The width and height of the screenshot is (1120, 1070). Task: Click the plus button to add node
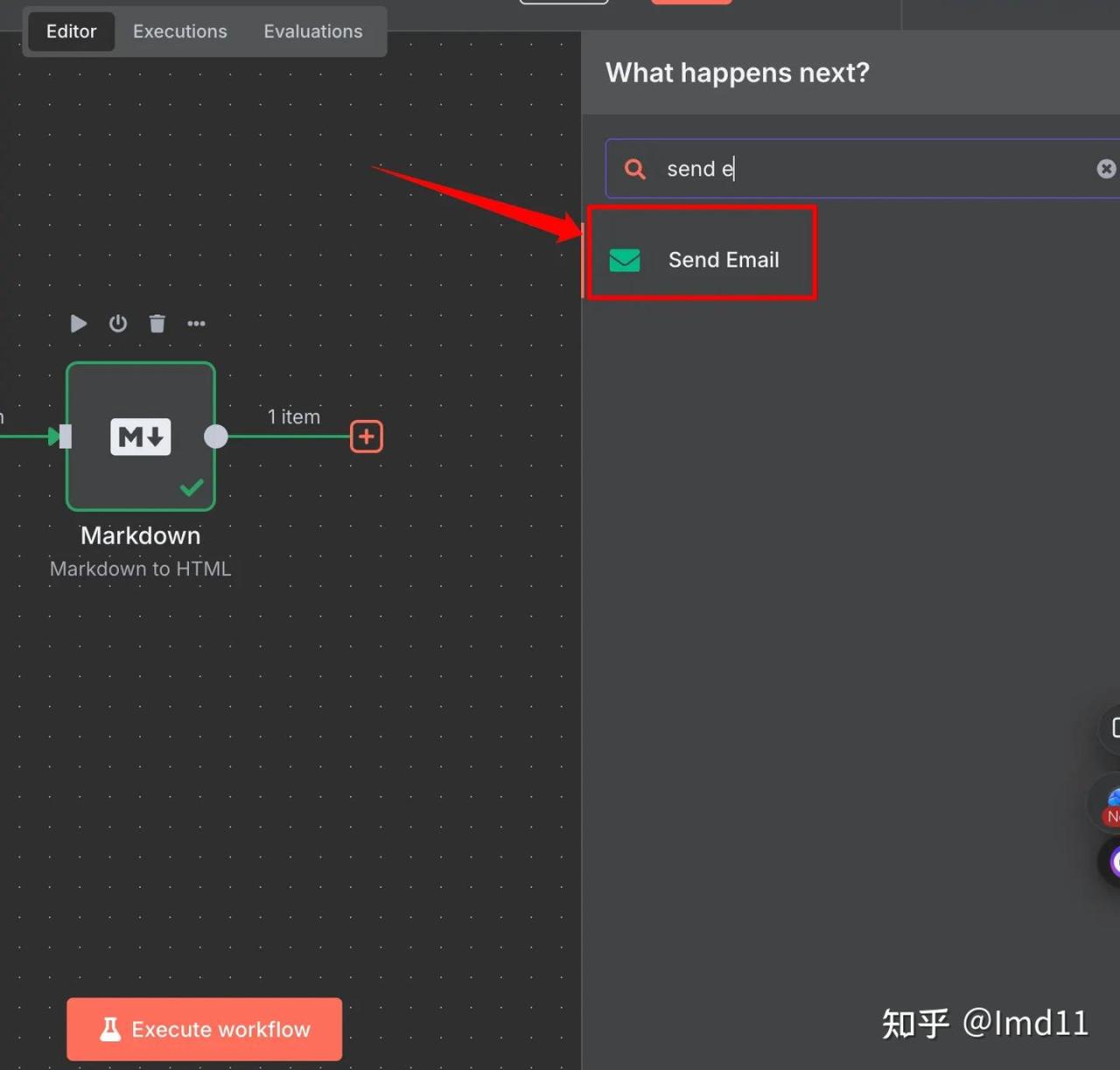point(366,437)
